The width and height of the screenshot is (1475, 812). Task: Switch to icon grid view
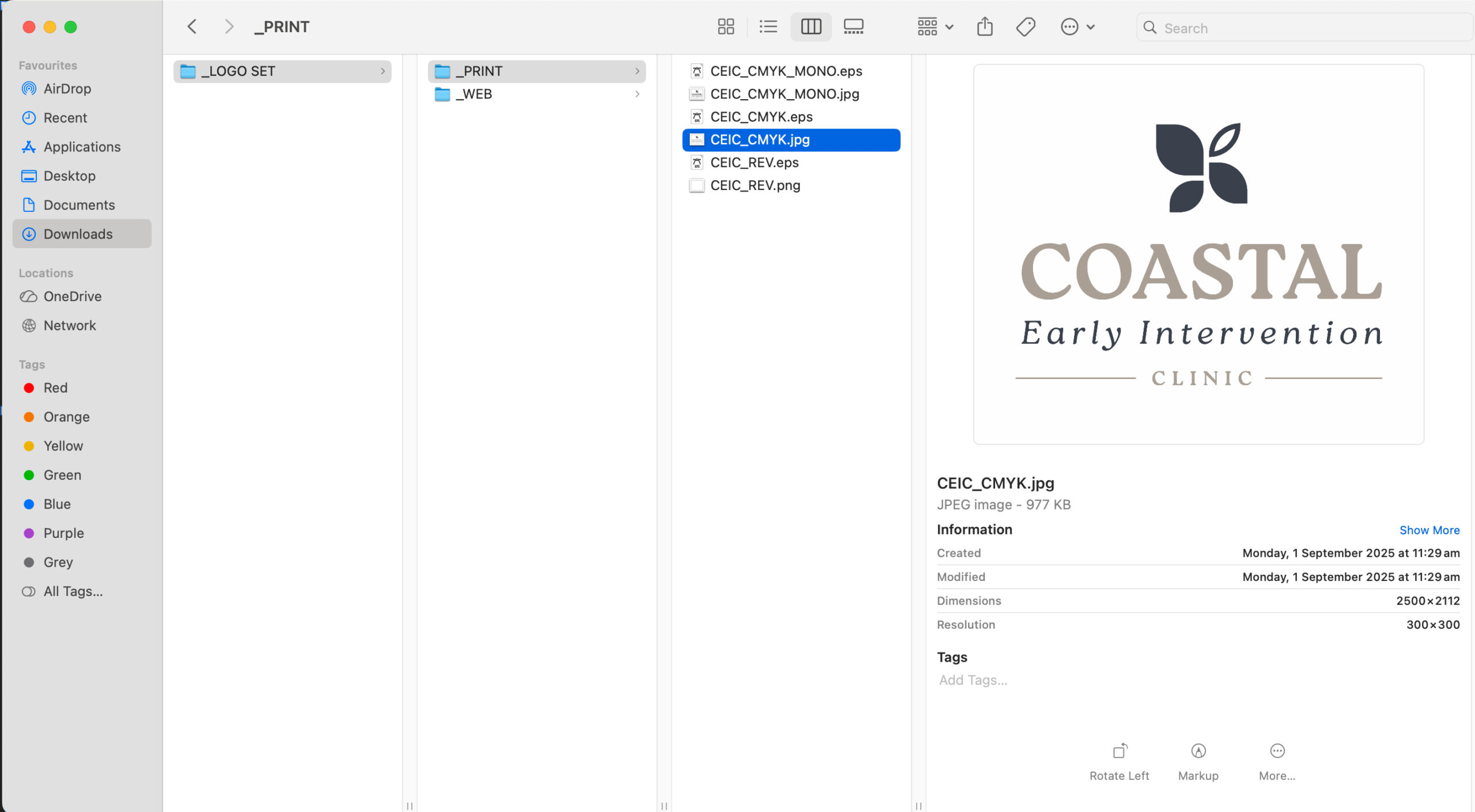click(725, 26)
